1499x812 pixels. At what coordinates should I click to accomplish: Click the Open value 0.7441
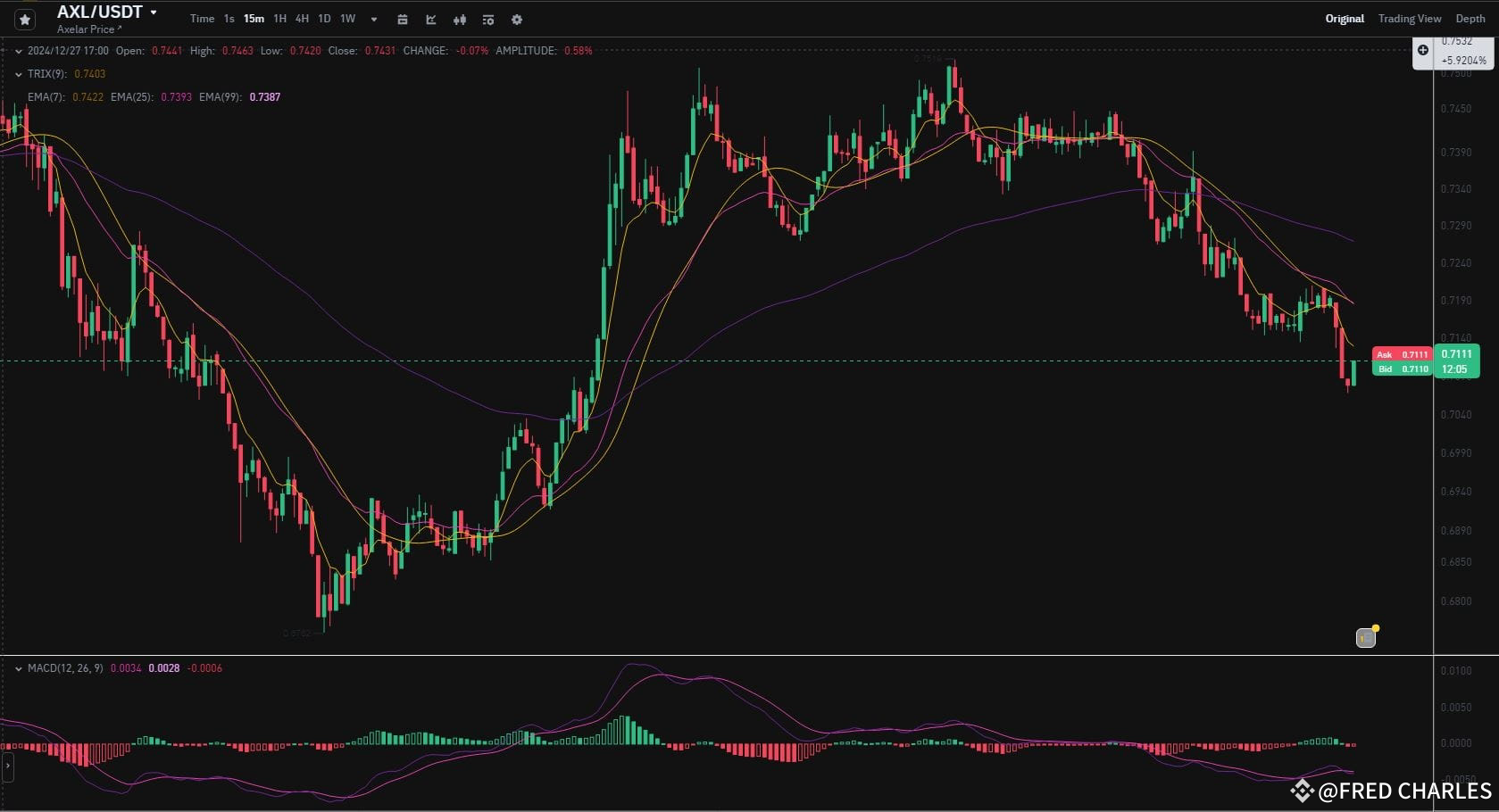tap(167, 51)
